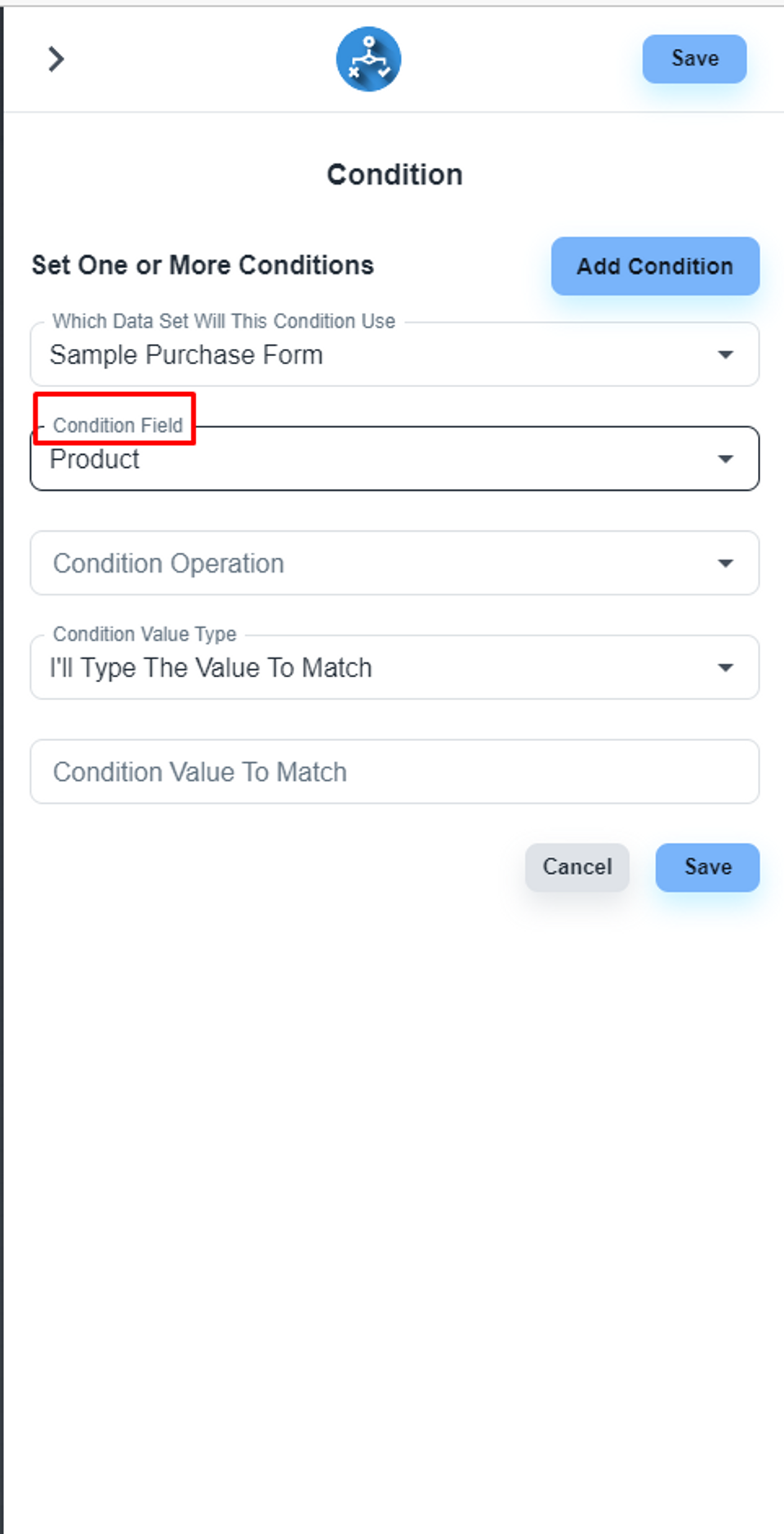
Task: Save the condition using the bottom Save button
Action: [707, 867]
